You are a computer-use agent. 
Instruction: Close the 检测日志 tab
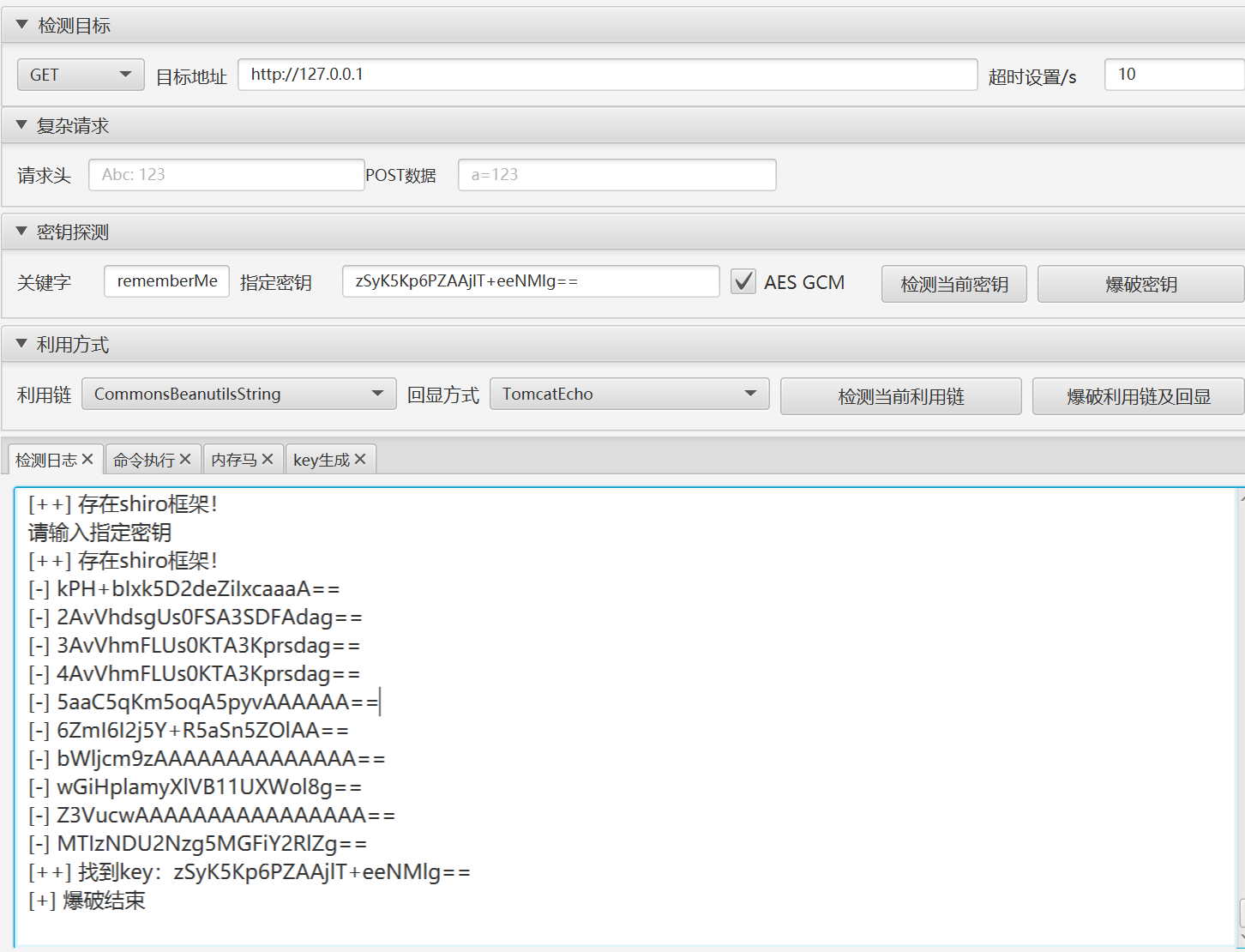point(87,460)
